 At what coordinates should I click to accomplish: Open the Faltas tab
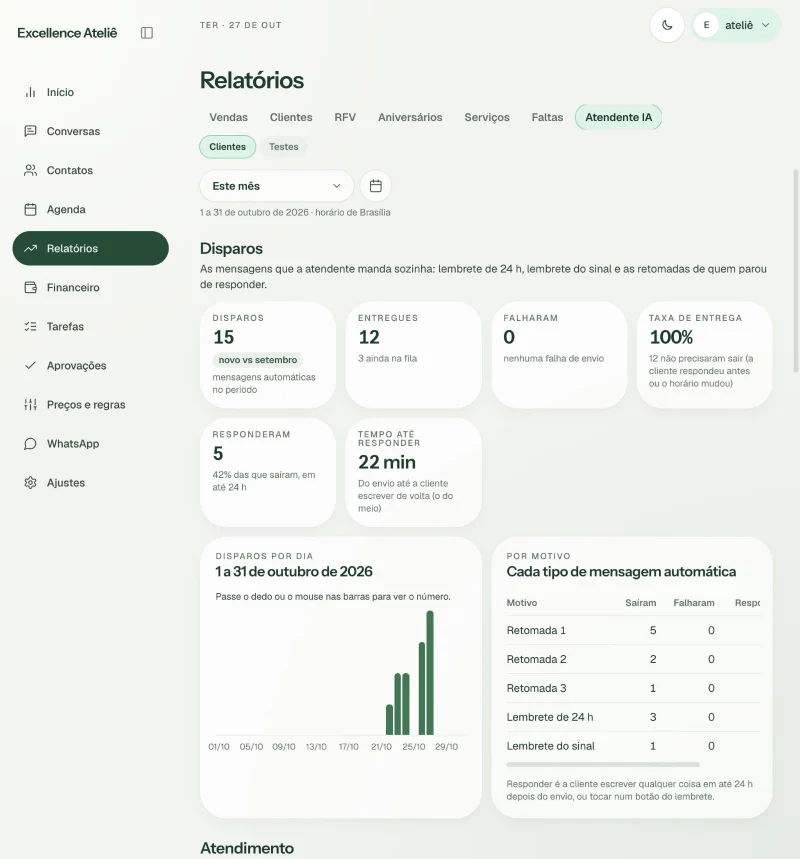(x=547, y=117)
